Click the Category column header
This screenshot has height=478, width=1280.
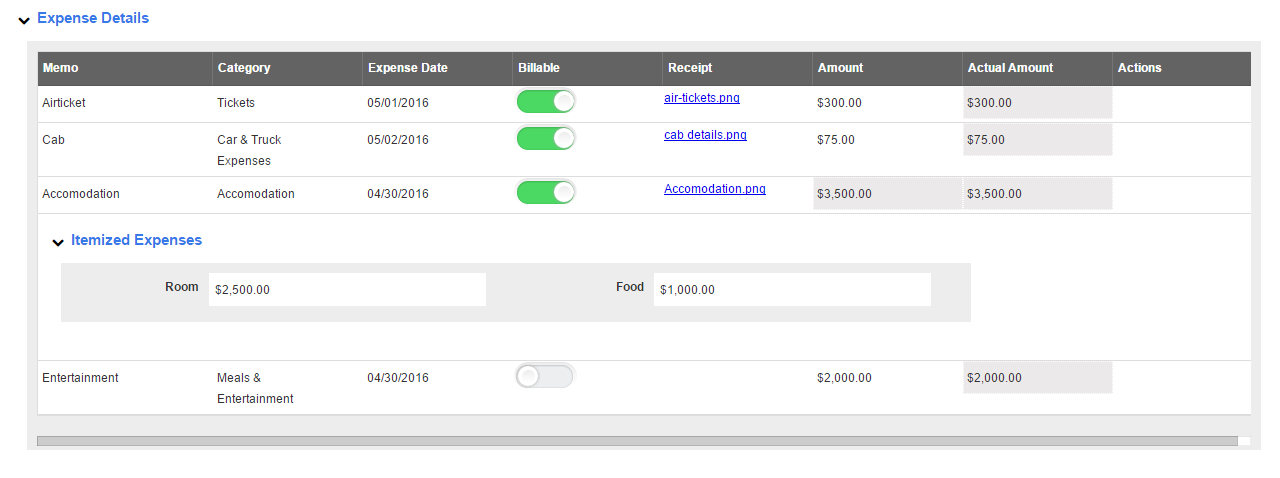pos(244,68)
